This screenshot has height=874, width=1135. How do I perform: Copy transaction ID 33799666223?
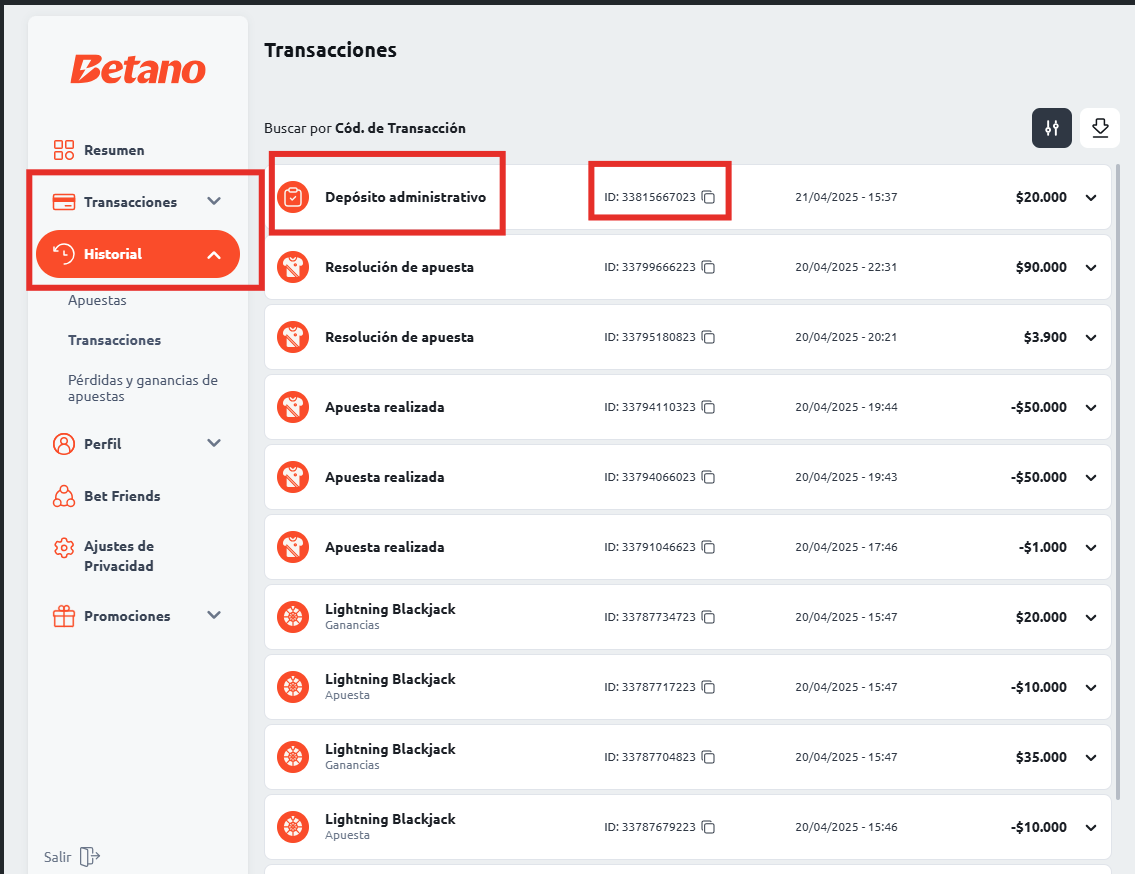coord(708,267)
